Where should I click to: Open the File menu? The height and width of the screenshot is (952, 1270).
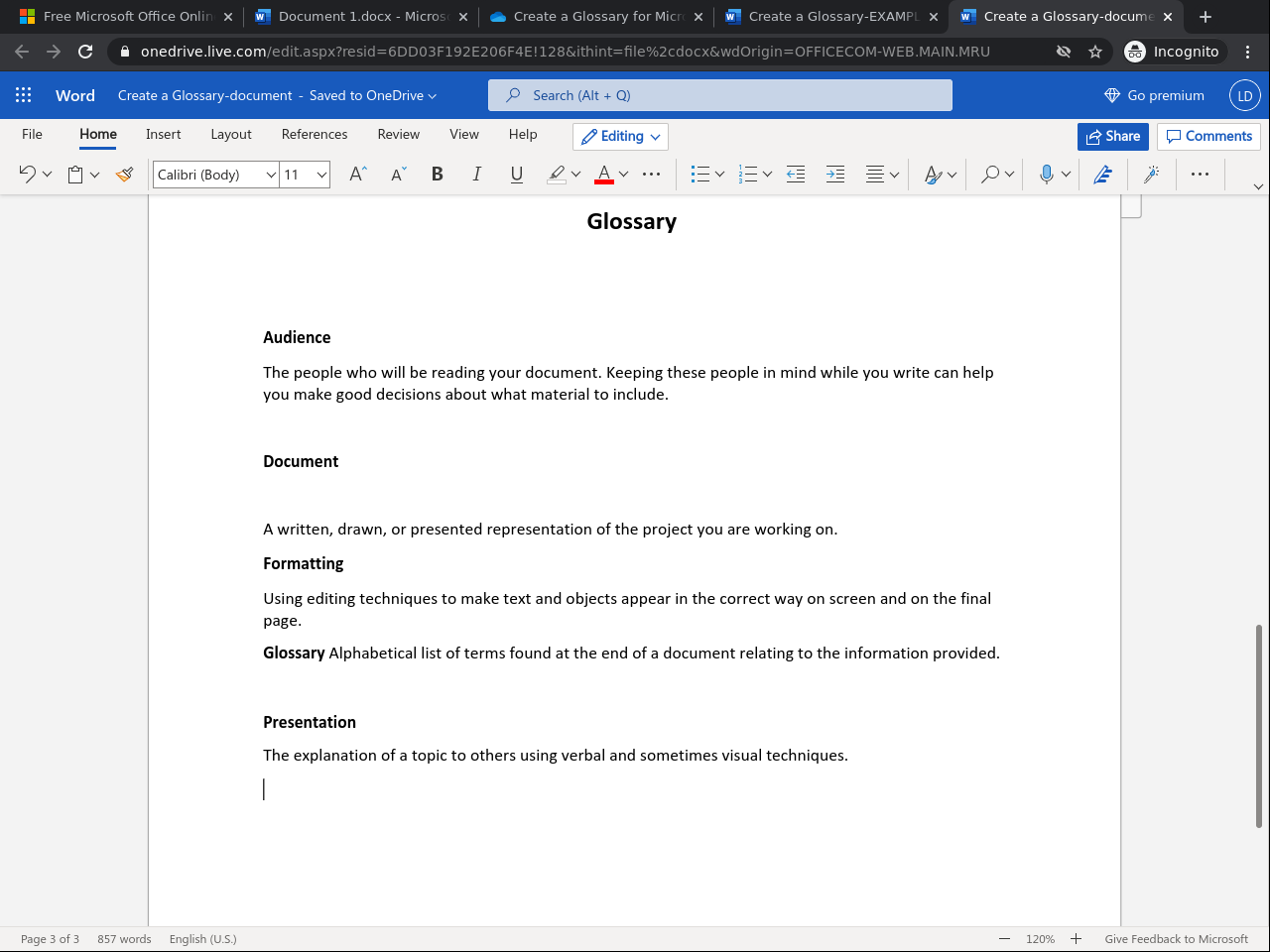tap(32, 135)
